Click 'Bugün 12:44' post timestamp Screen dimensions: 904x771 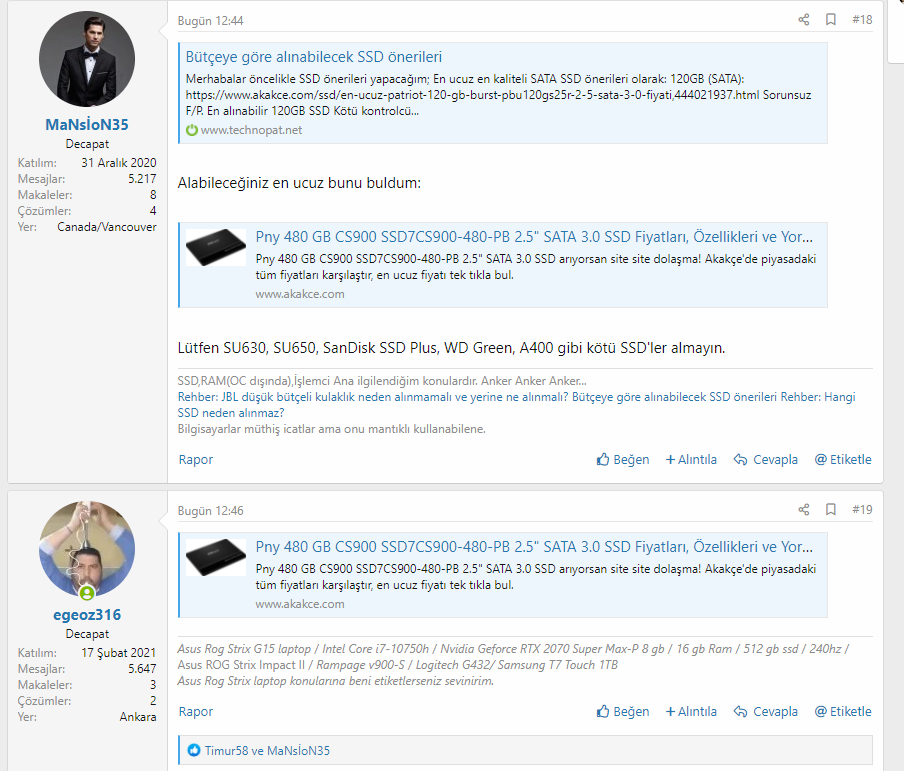point(210,21)
